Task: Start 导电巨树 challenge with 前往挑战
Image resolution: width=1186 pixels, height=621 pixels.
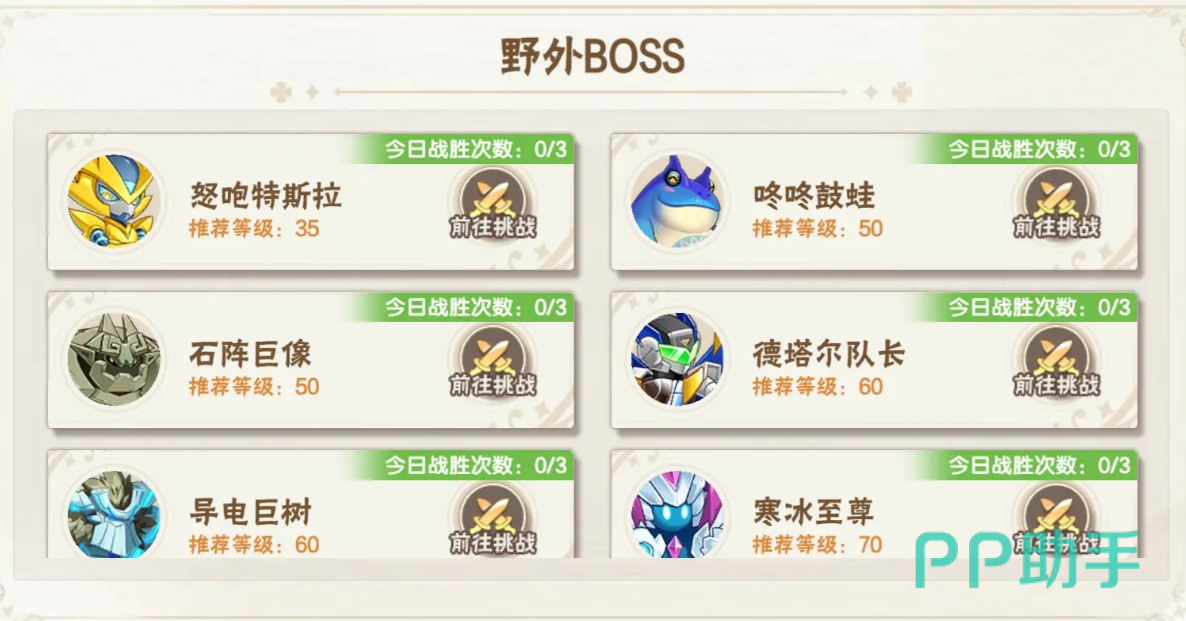Action: coord(492,518)
